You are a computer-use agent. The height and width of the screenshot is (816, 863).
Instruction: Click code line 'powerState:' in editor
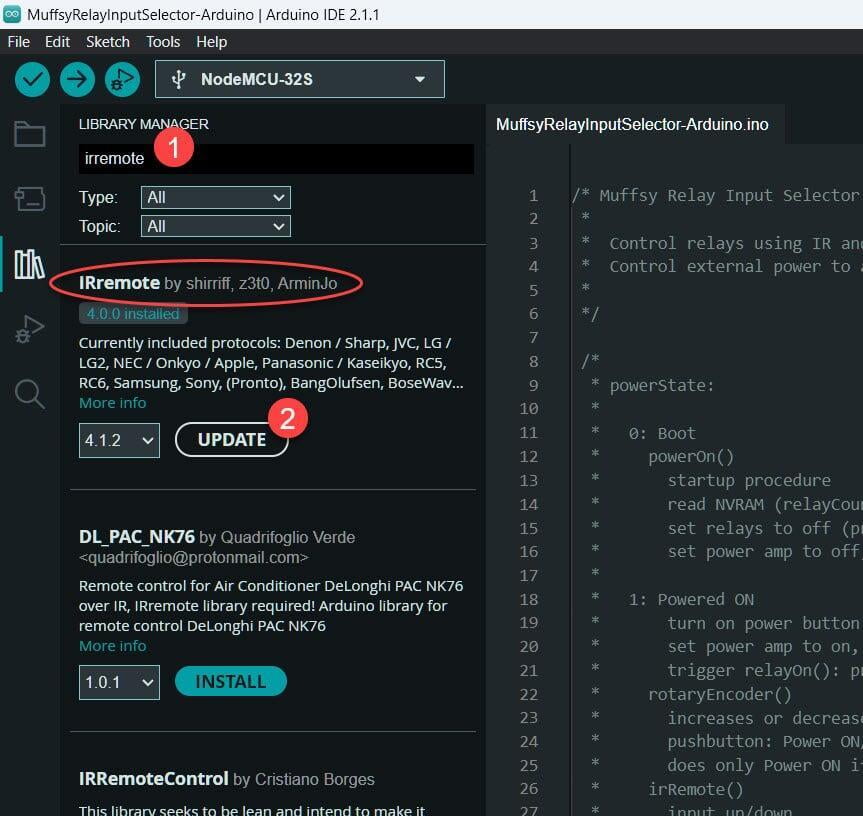662,386
